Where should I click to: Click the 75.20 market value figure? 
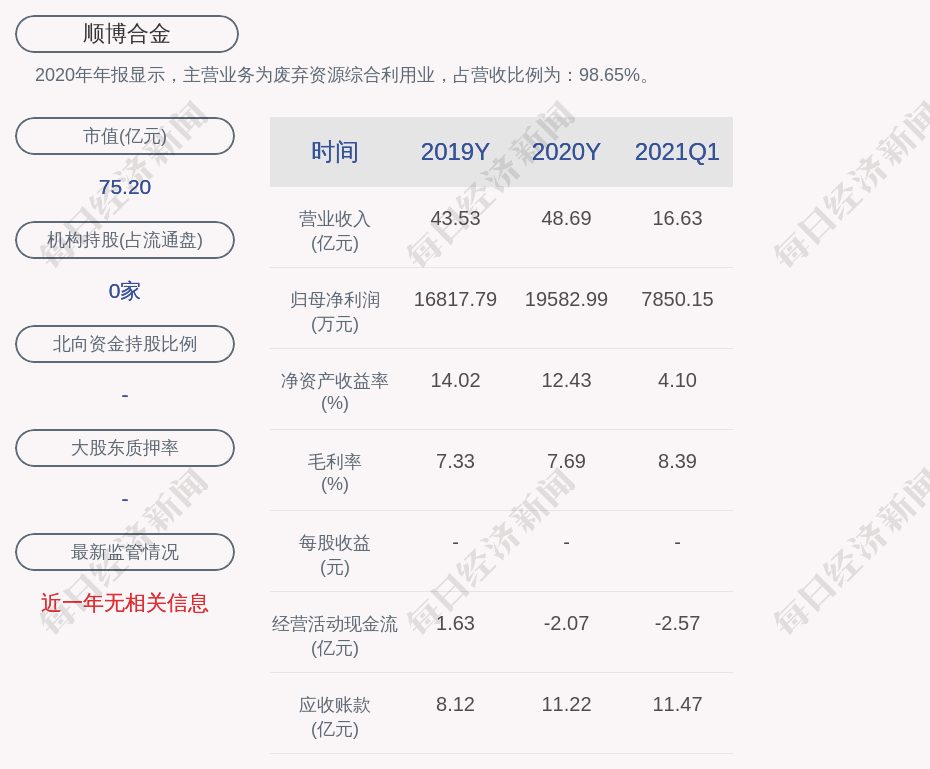coord(125,187)
